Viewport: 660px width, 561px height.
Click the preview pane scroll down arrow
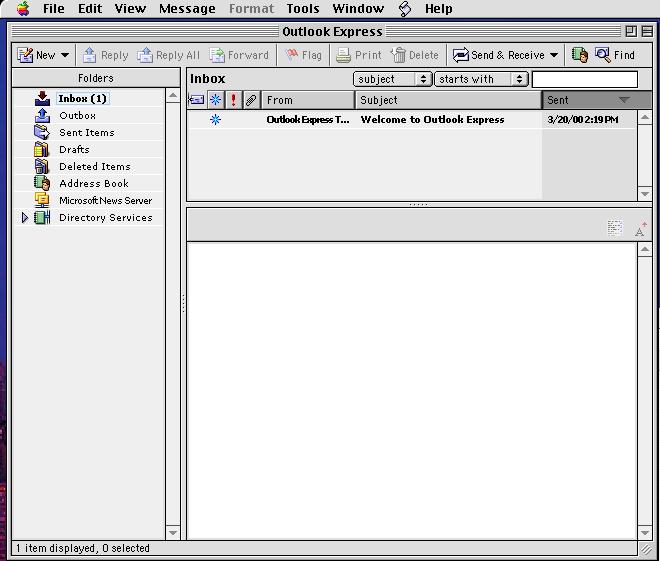645,532
